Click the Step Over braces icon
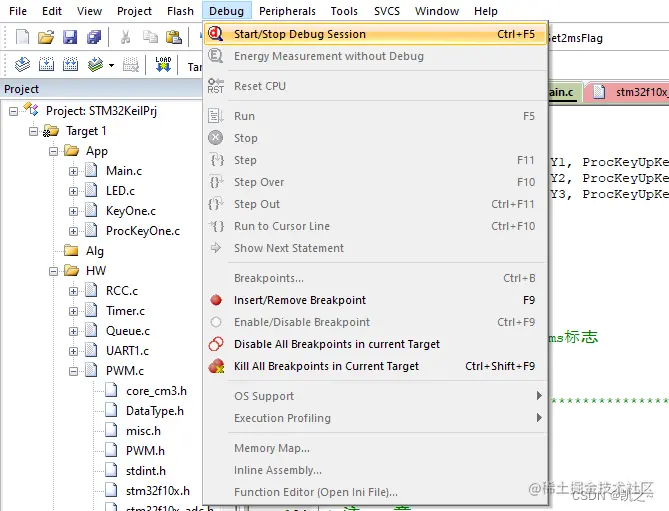Viewport: 669px width, 511px height. (x=217, y=182)
